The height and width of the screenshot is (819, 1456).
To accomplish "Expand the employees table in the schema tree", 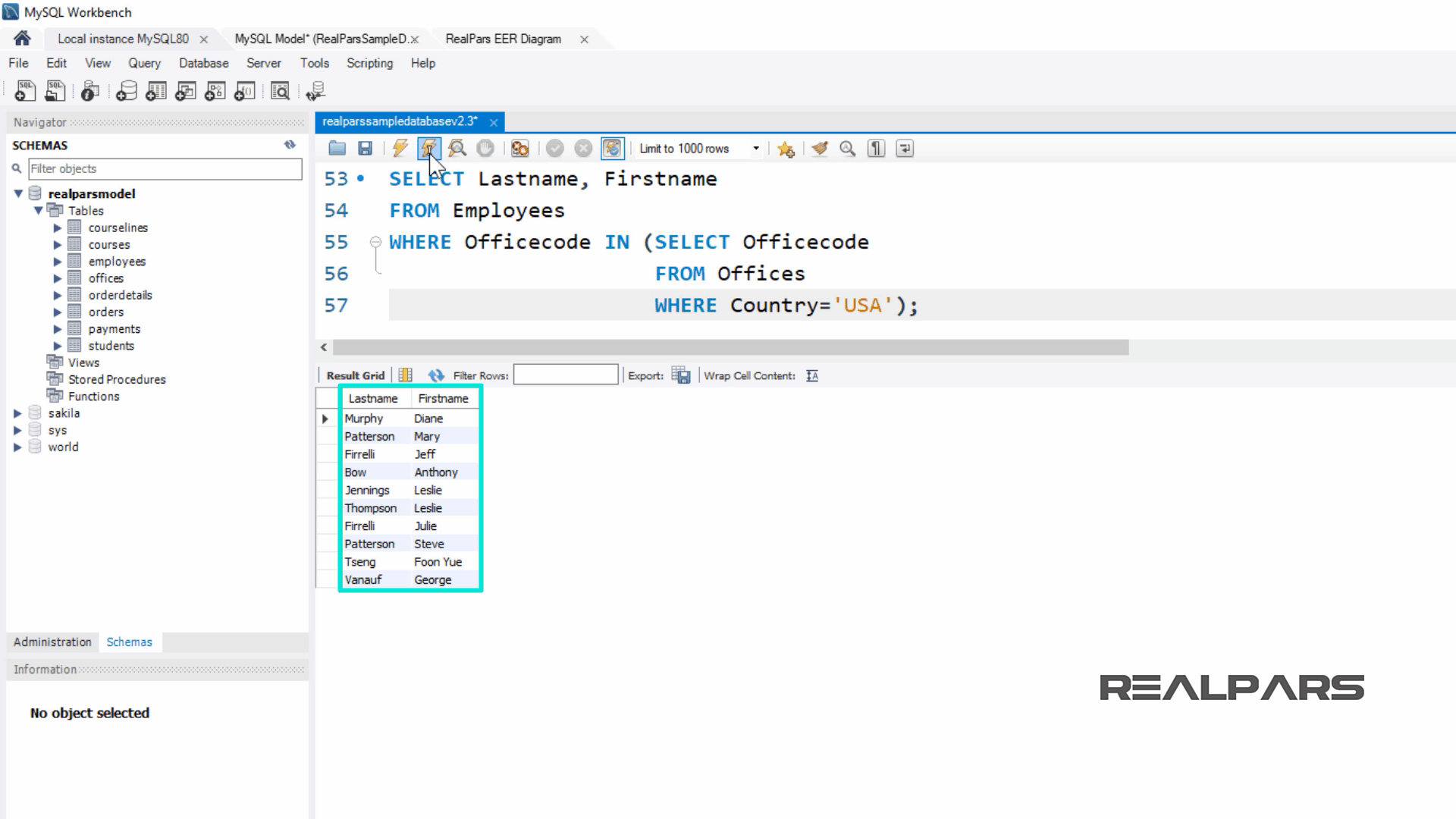I will 58,261.
